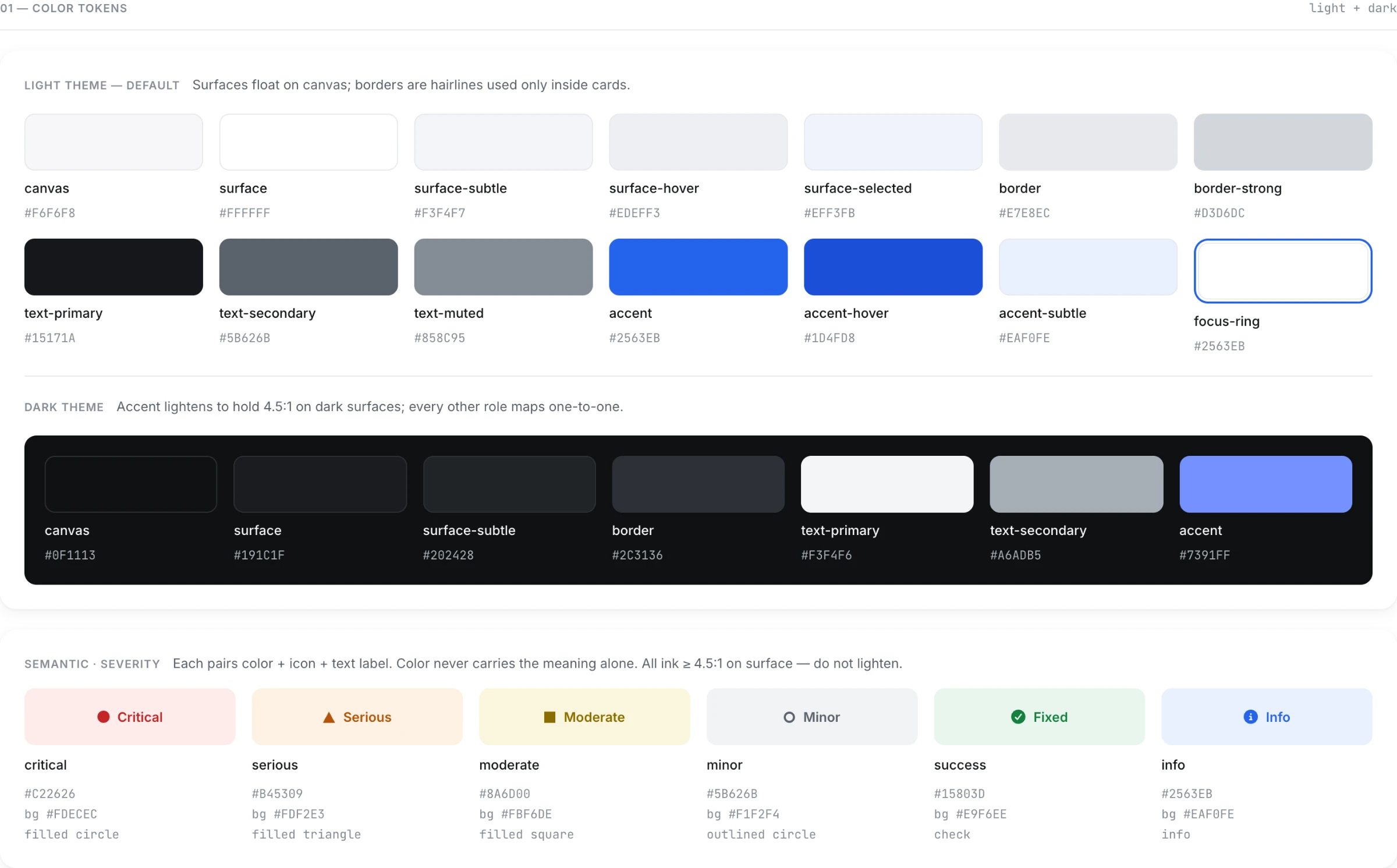Image resolution: width=1397 pixels, height=868 pixels.
Task: Click the 'DARK THEME' section label
Action: click(x=64, y=407)
